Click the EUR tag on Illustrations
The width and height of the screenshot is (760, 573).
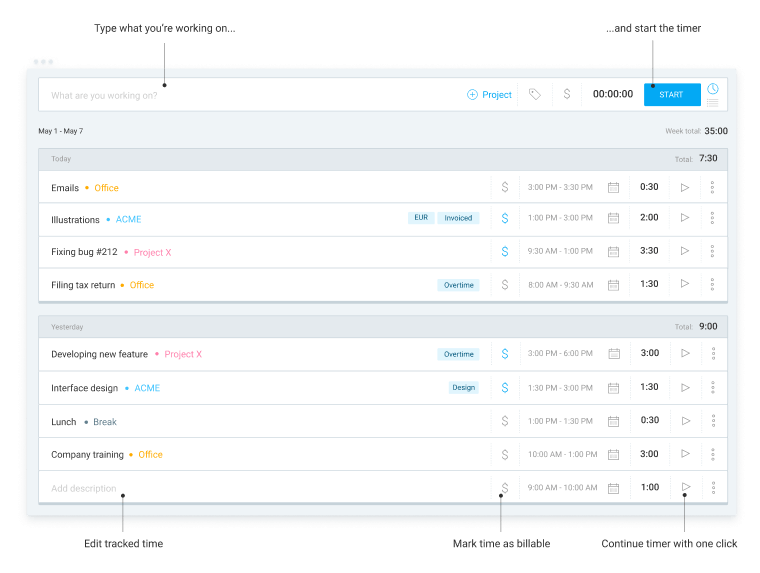point(421,218)
